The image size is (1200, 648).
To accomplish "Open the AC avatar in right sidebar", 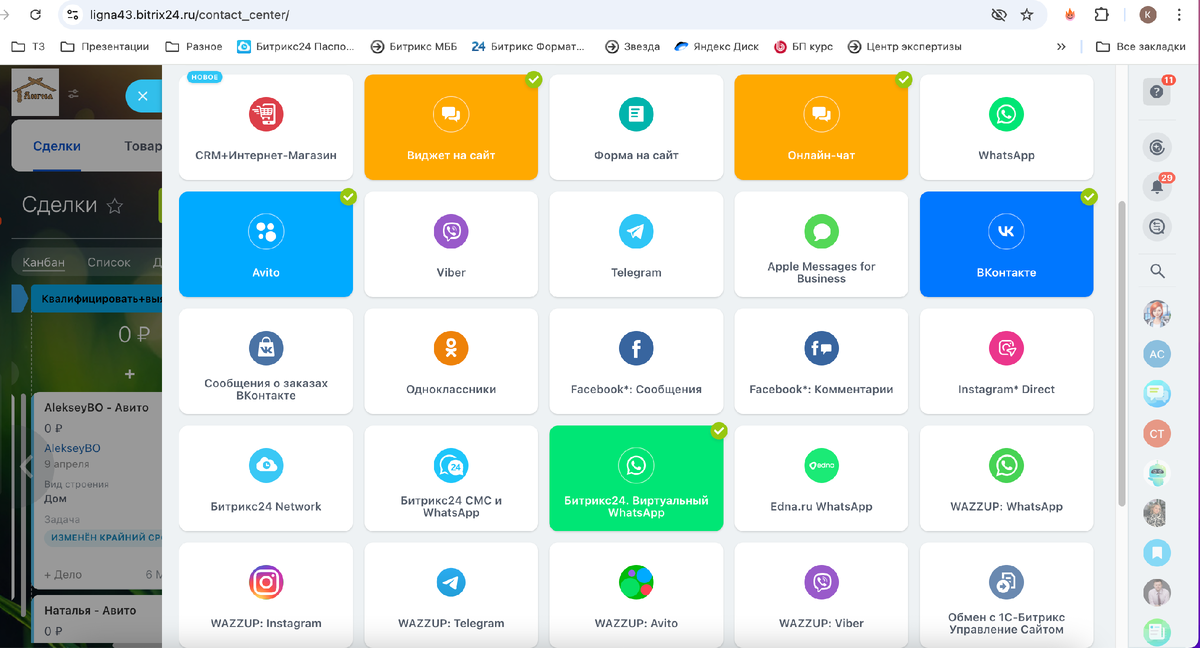I will [1157, 354].
